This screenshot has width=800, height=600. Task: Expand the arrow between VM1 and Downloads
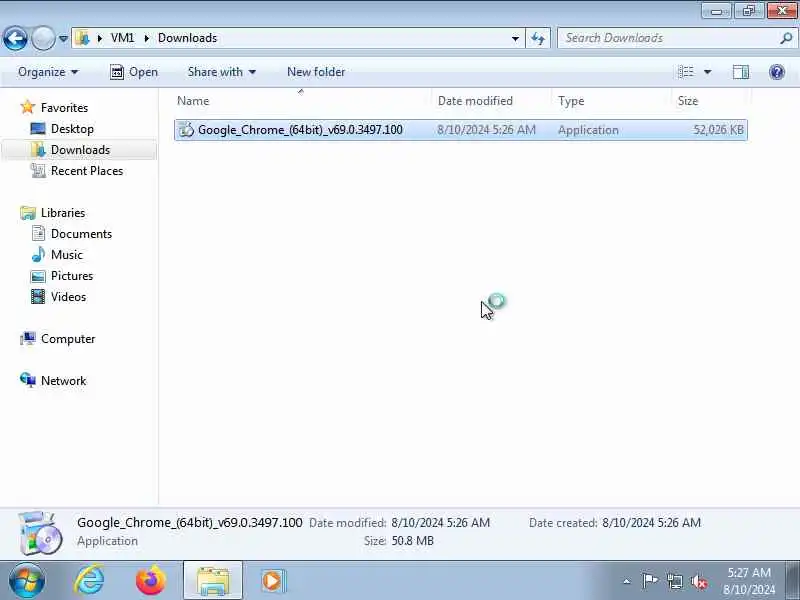tap(146, 38)
